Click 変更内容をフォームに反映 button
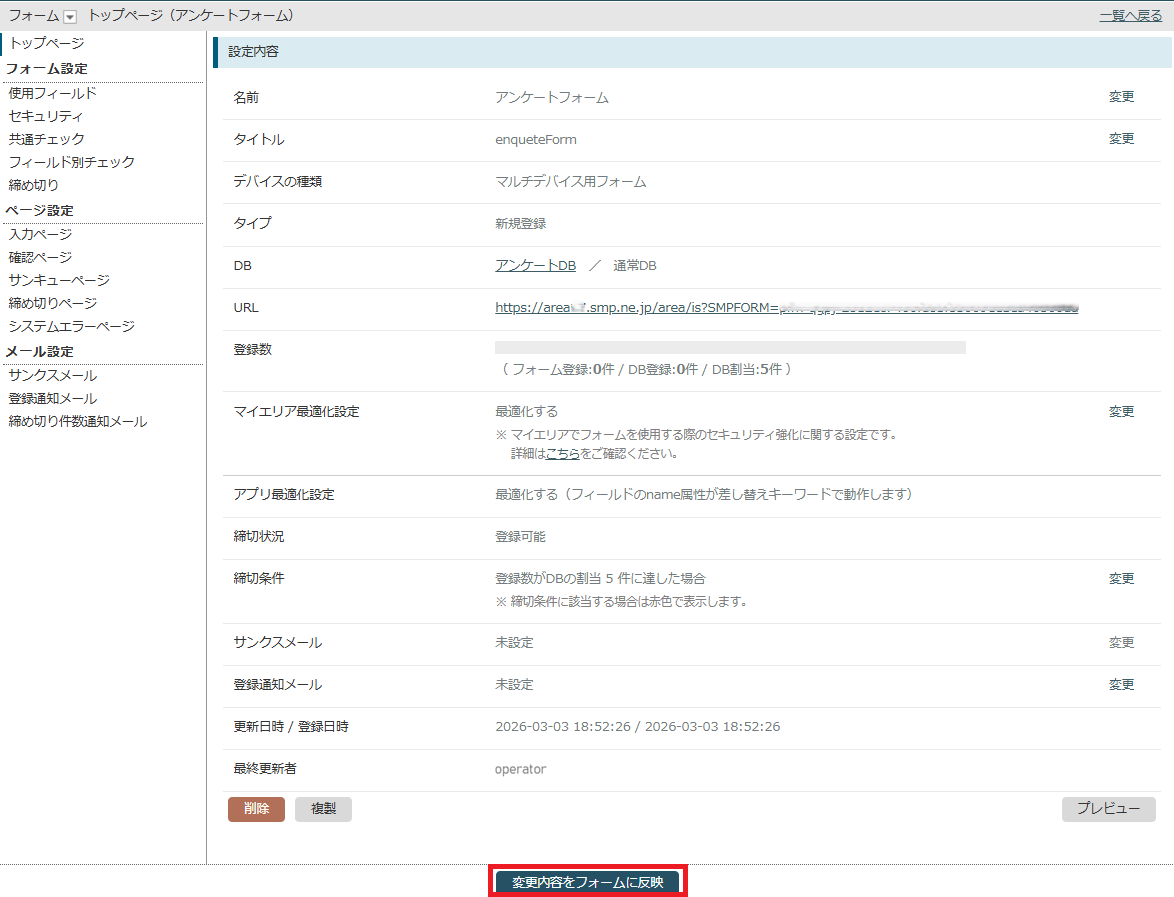Image resolution: width=1174 pixels, height=897 pixels. click(x=588, y=882)
